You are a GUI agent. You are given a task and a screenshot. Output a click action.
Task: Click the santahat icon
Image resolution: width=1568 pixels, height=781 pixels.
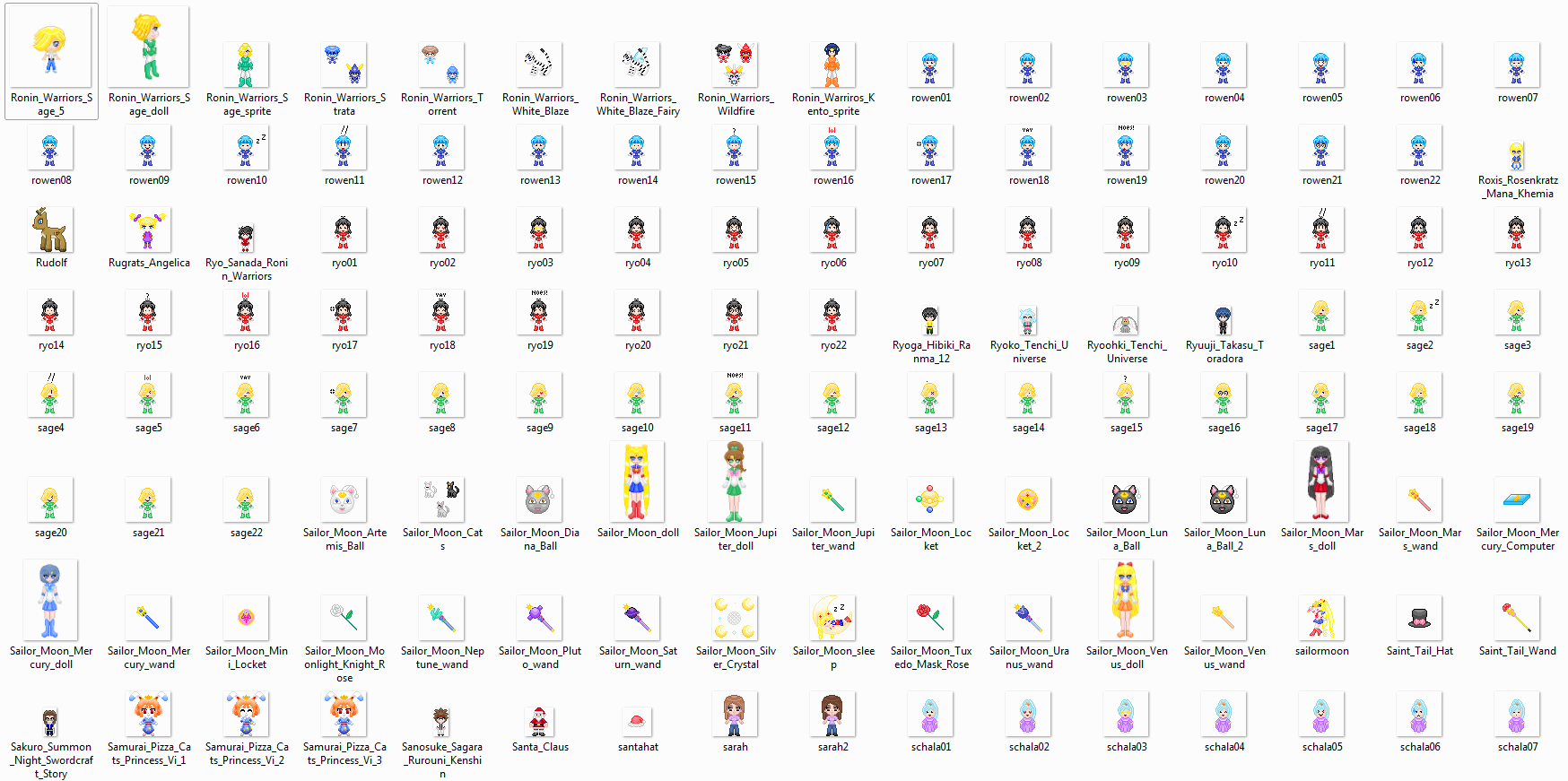point(637,721)
